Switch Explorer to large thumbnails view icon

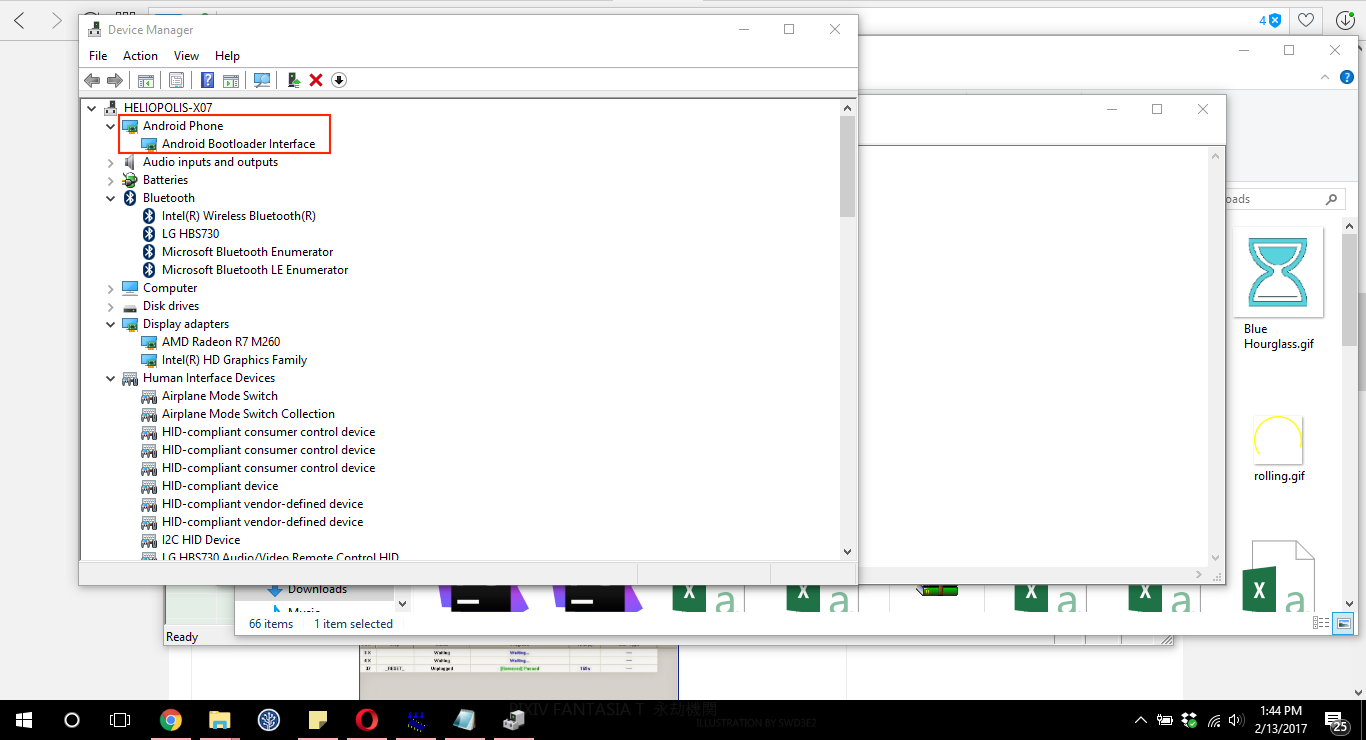[x=1344, y=623]
